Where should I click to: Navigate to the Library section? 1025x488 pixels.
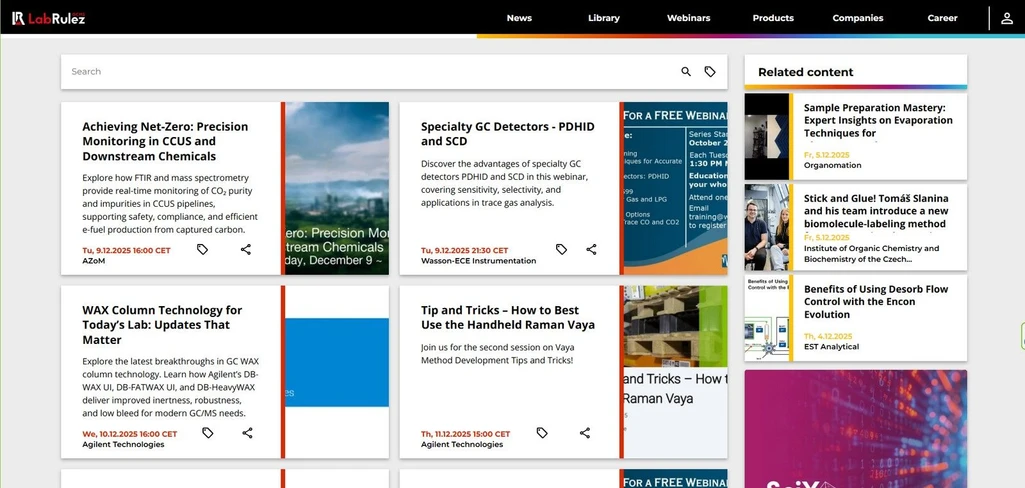coord(604,18)
